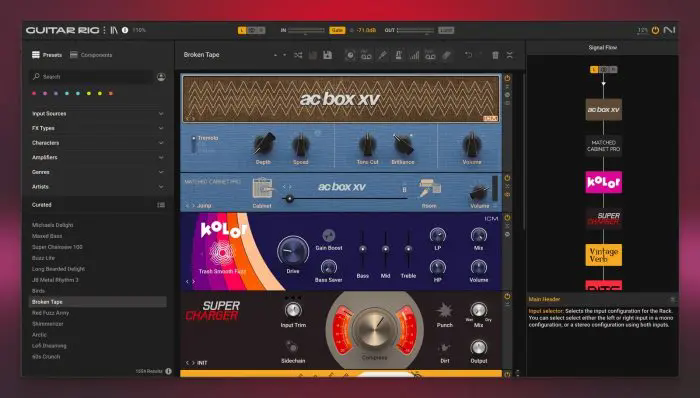Click the Cabinet icon in Matched Cabinet Pro
Screen dimensions: 700x398
point(262,188)
